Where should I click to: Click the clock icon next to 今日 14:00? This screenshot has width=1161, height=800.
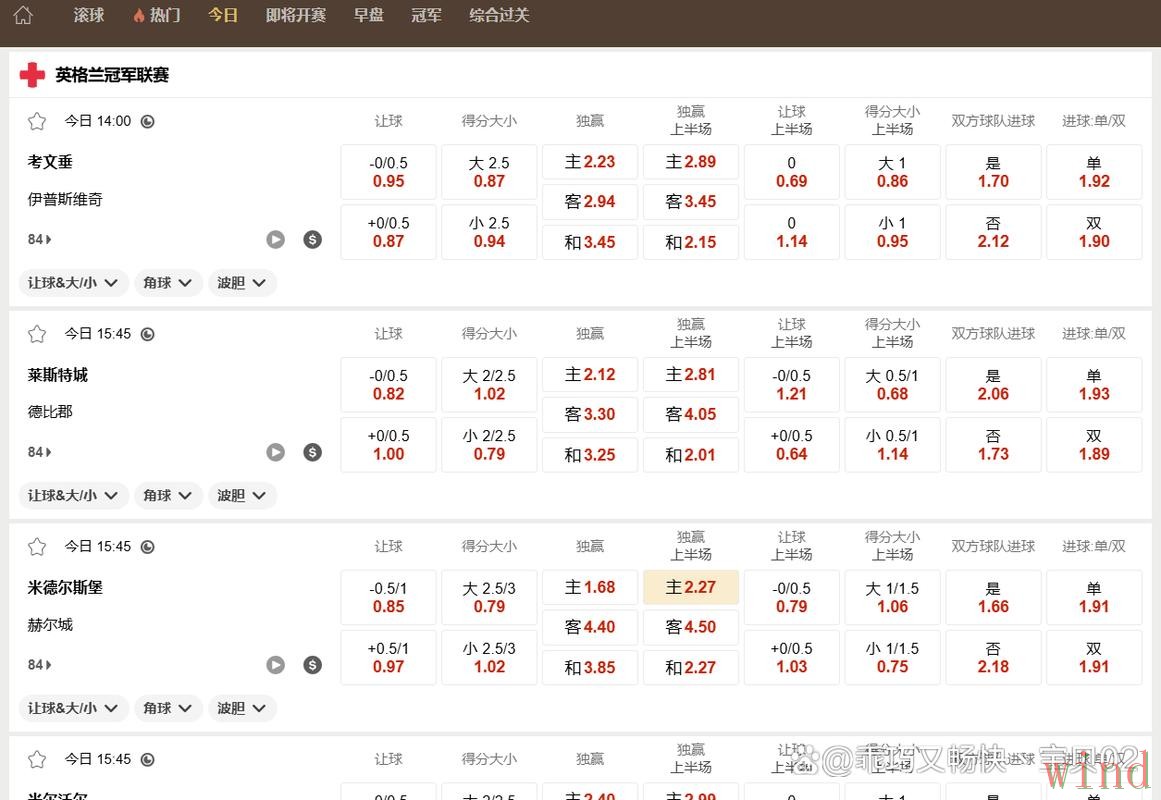coord(147,121)
